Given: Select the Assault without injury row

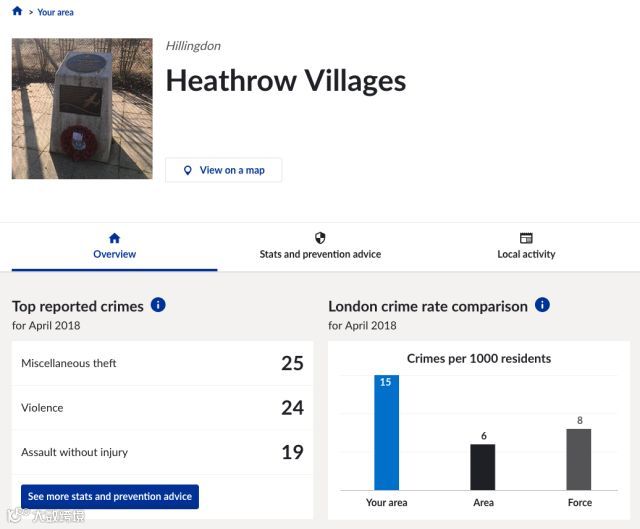Looking at the screenshot, I should 162,452.
